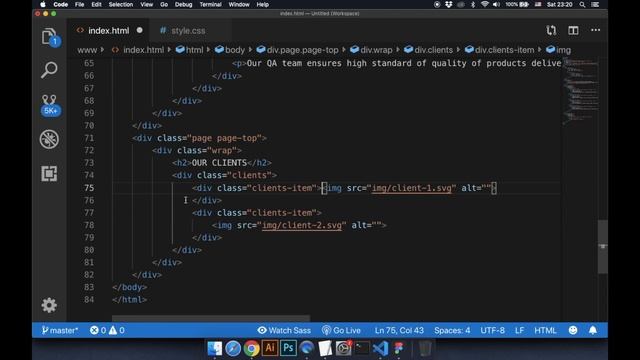640x360 pixels.
Task: Click the Bluetooth icon in menu bar
Action: coord(473,4)
